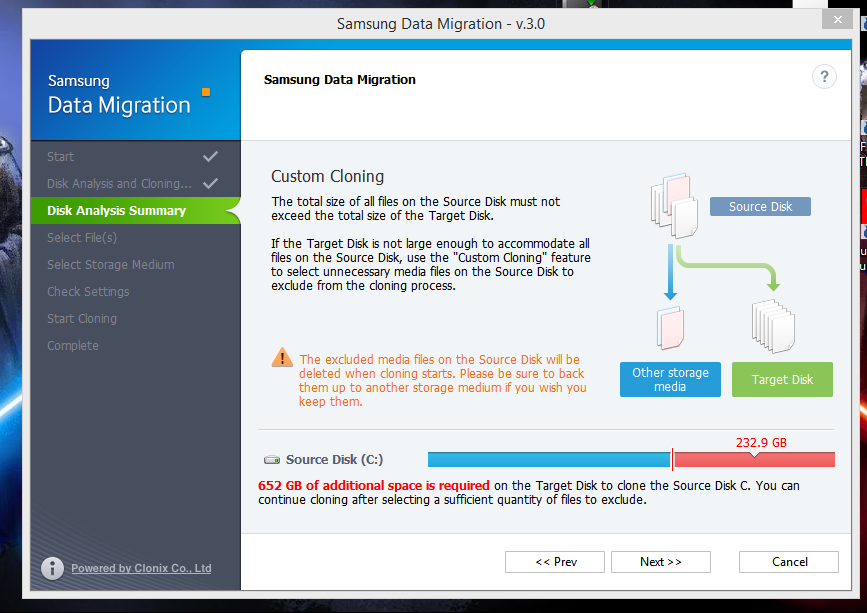867x613 pixels.
Task: Click blue portion of disk usage bar
Action: pos(549,459)
